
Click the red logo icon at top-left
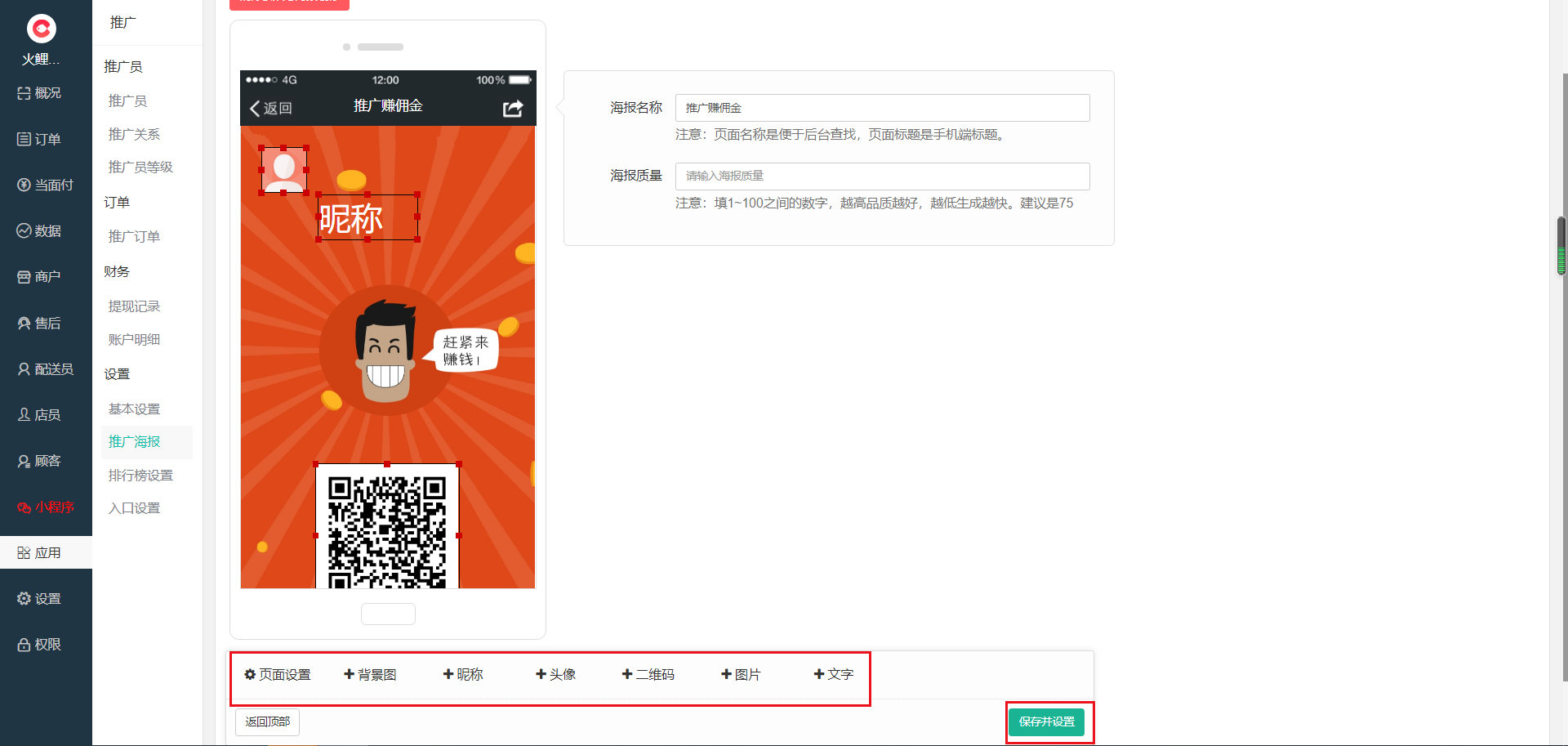point(42,29)
